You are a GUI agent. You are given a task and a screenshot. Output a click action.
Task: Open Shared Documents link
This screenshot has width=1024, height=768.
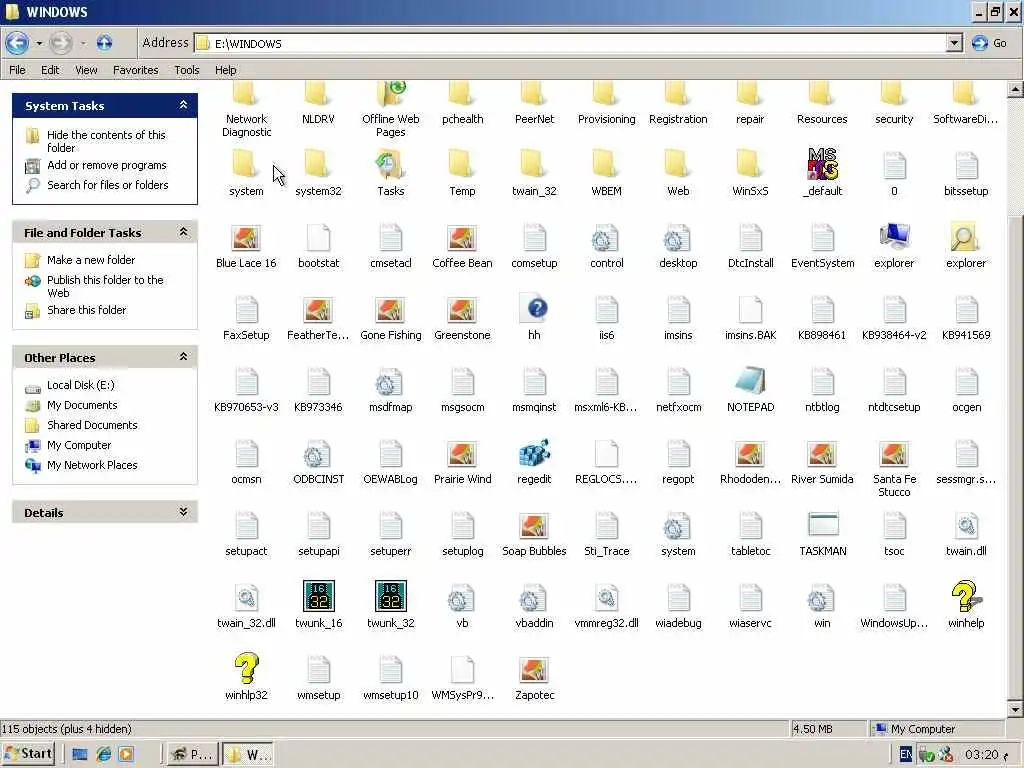92,425
